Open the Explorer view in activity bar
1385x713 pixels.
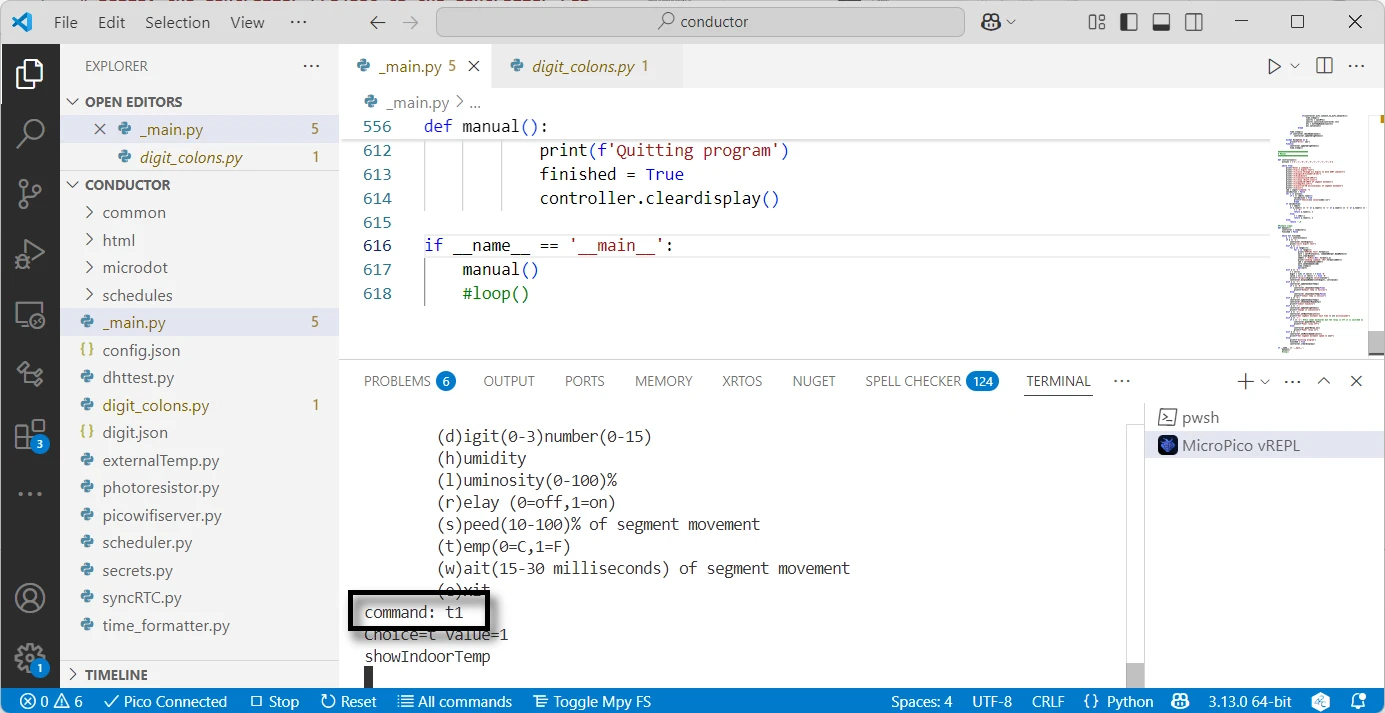click(30, 74)
